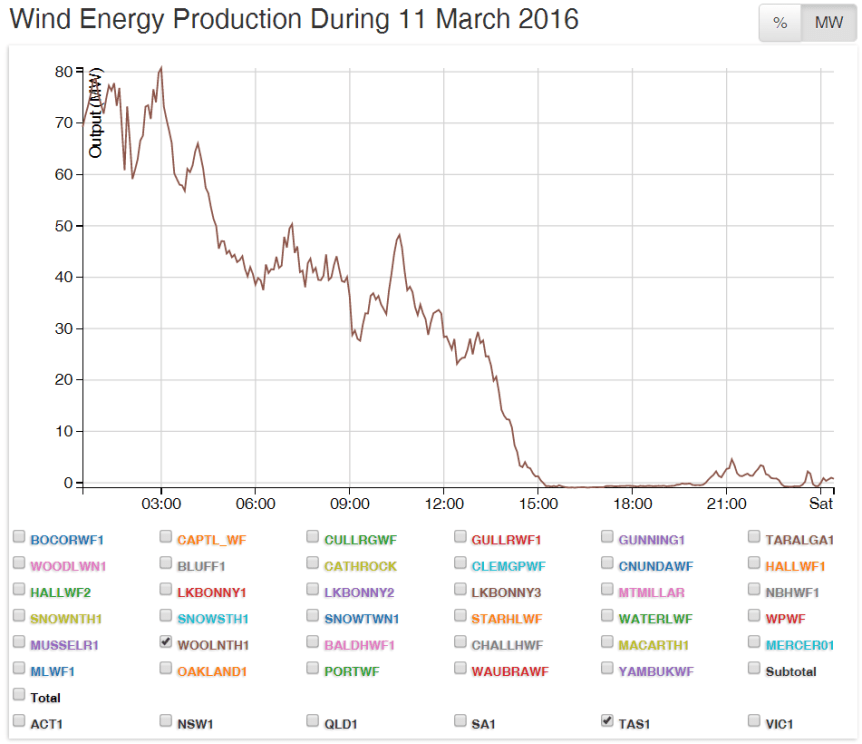
Task: Enable the Total checkbox
Action: [x=19, y=694]
